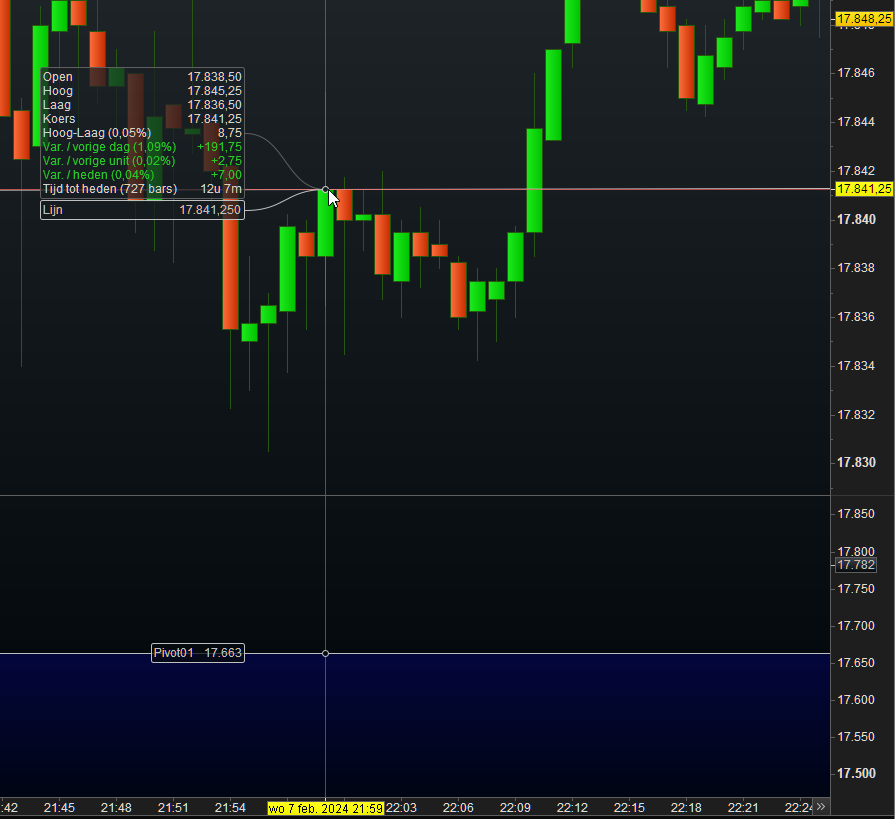Click the 22:12 time axis label
Screen dimensions: 895x819
point(572,808)
